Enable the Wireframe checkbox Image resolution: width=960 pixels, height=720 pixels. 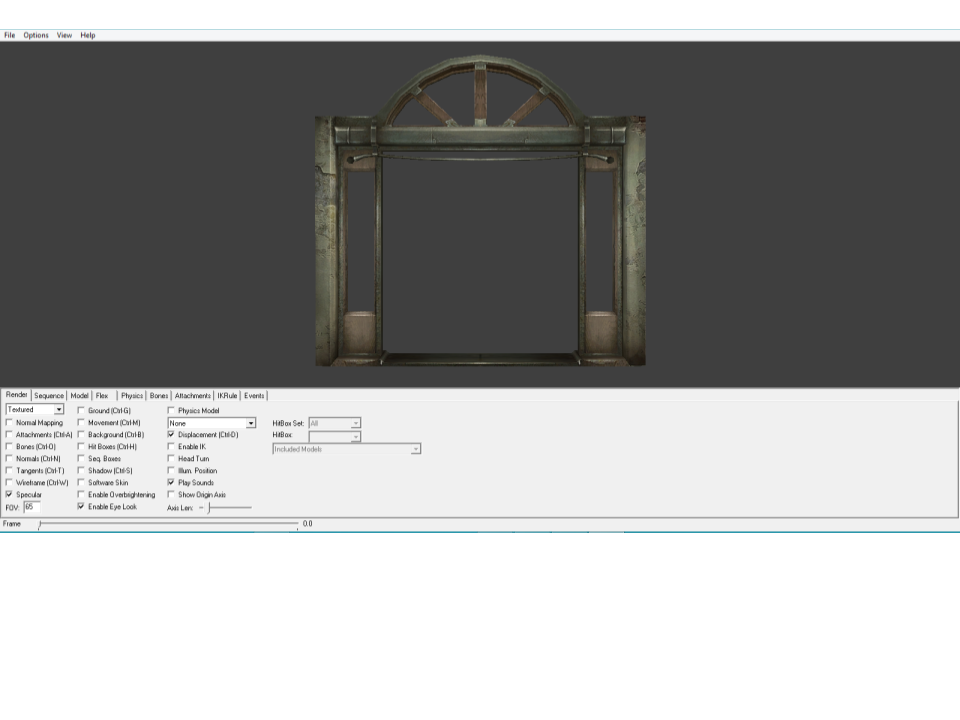pos(10,483)
